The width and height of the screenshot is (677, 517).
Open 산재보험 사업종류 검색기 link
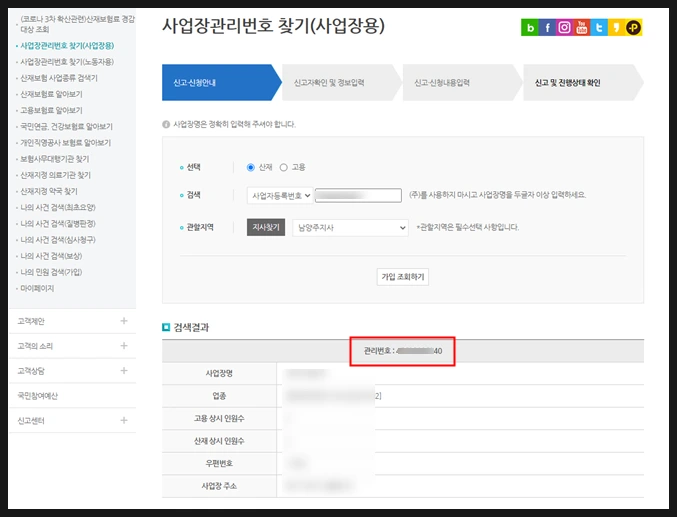tap(59, 78)
